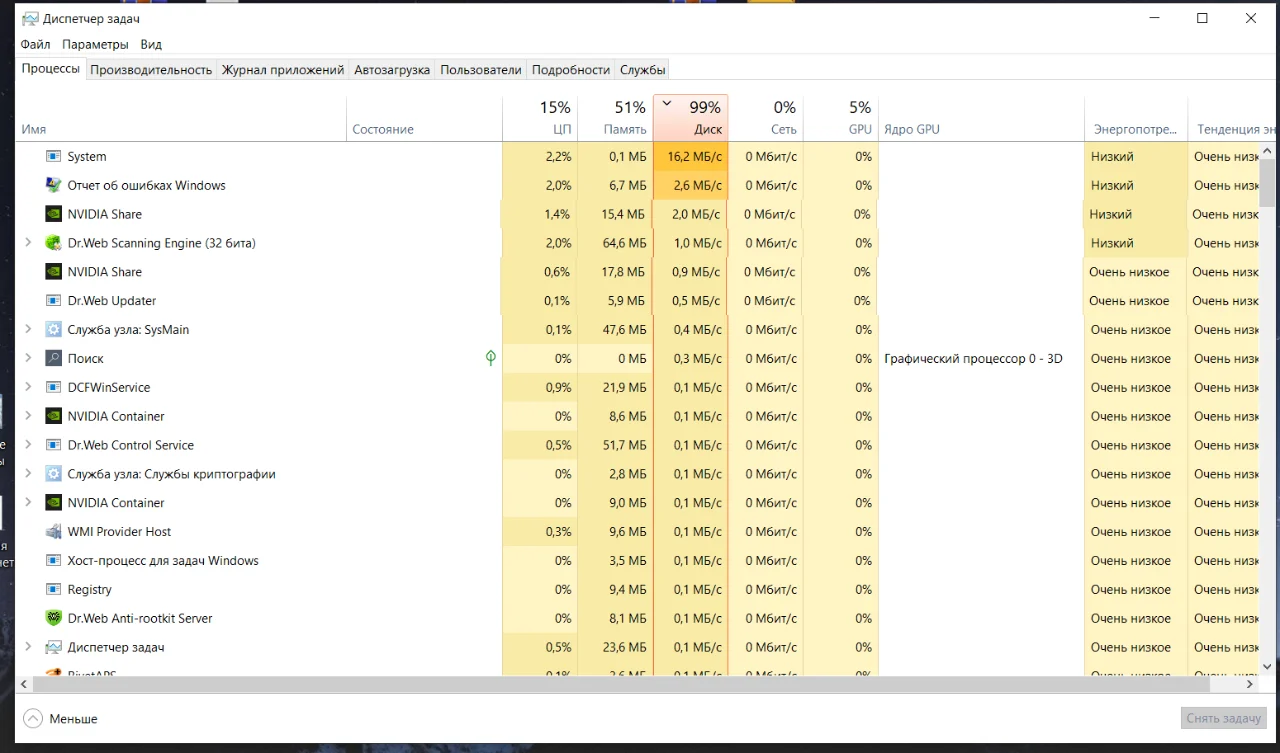
Task: Sort by the Энергопотребление column header
Action: (x=1136, y=118)
